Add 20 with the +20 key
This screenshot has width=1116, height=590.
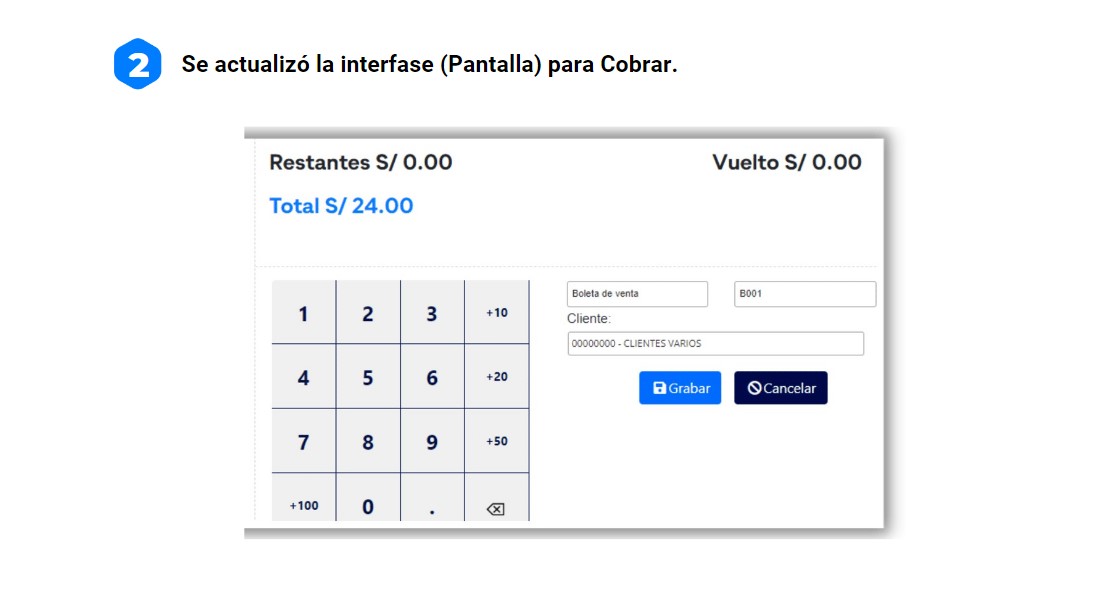pos(497,376)
